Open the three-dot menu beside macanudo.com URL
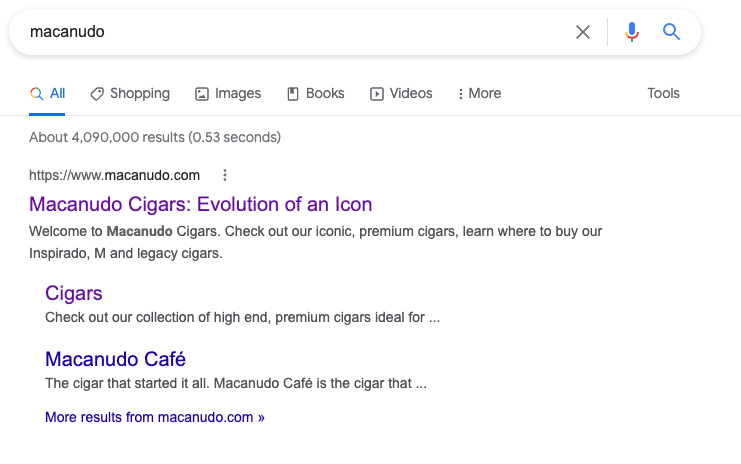 (225, 175)
